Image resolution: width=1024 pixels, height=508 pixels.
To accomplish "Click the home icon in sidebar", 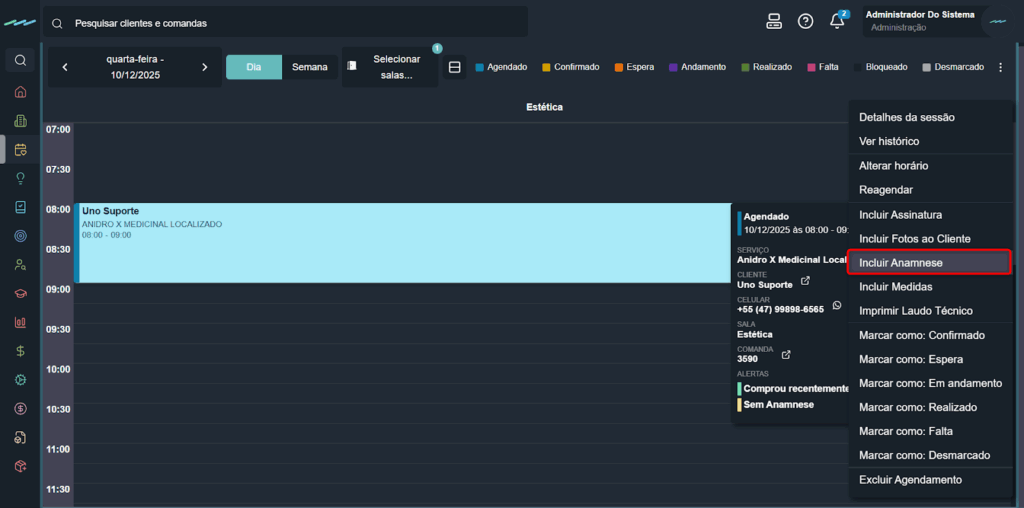I will (x=20, y=92).
